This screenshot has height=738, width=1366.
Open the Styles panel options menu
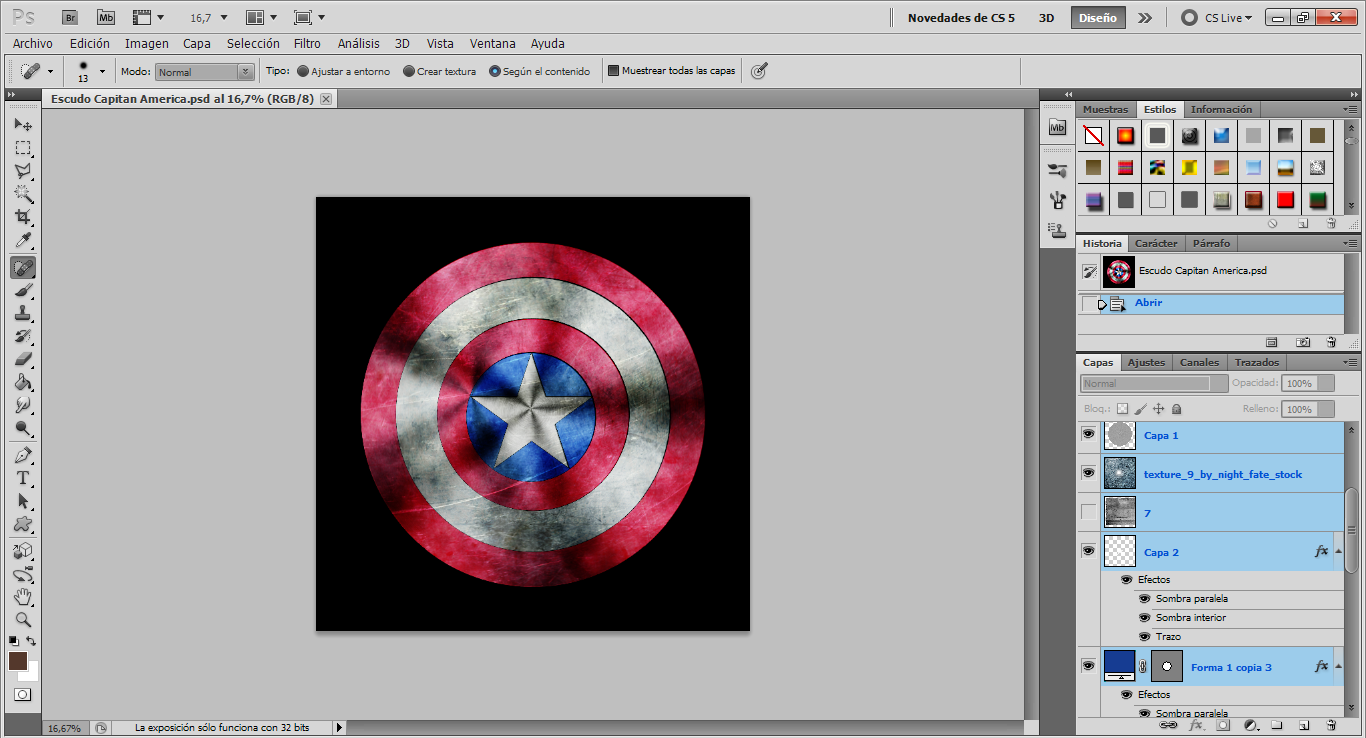[x=1351, y=109]
